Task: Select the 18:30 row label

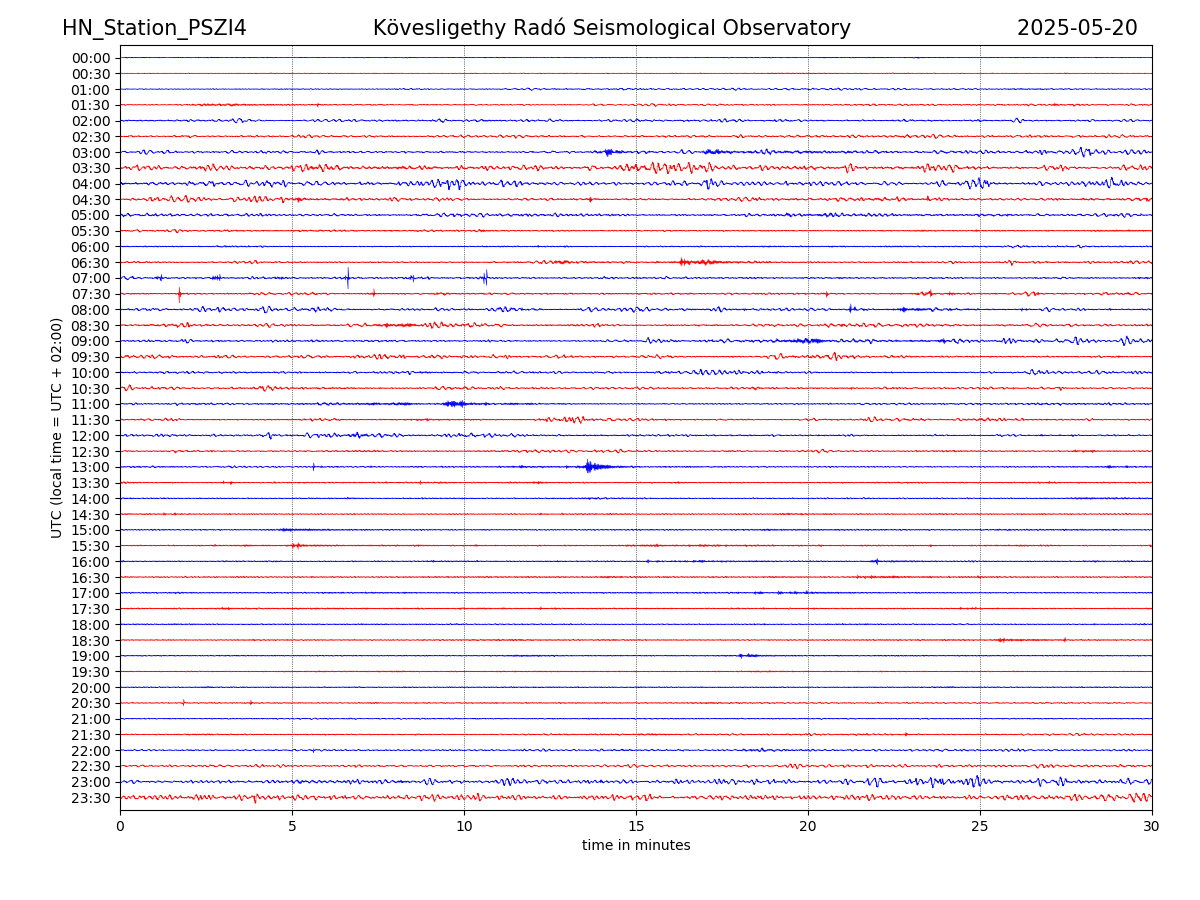Action: pyautogui.click(x=91, y=640)
